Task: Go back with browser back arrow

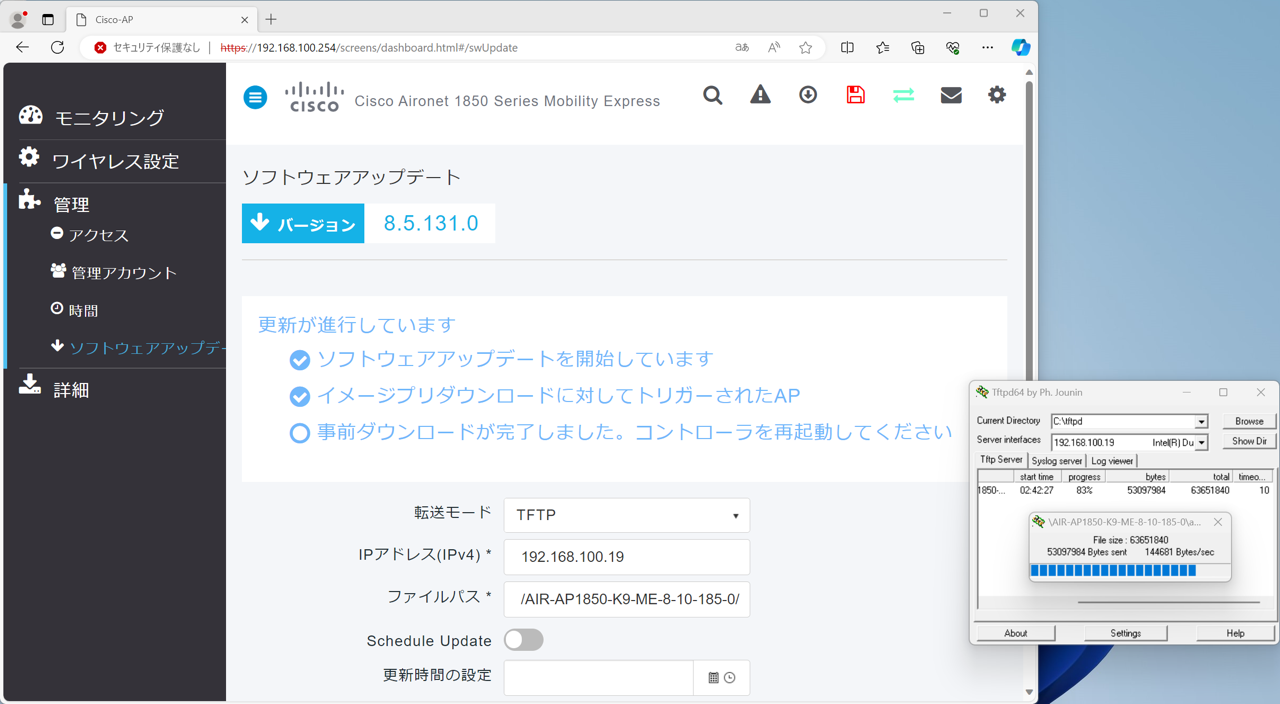Action: (22, 47)
